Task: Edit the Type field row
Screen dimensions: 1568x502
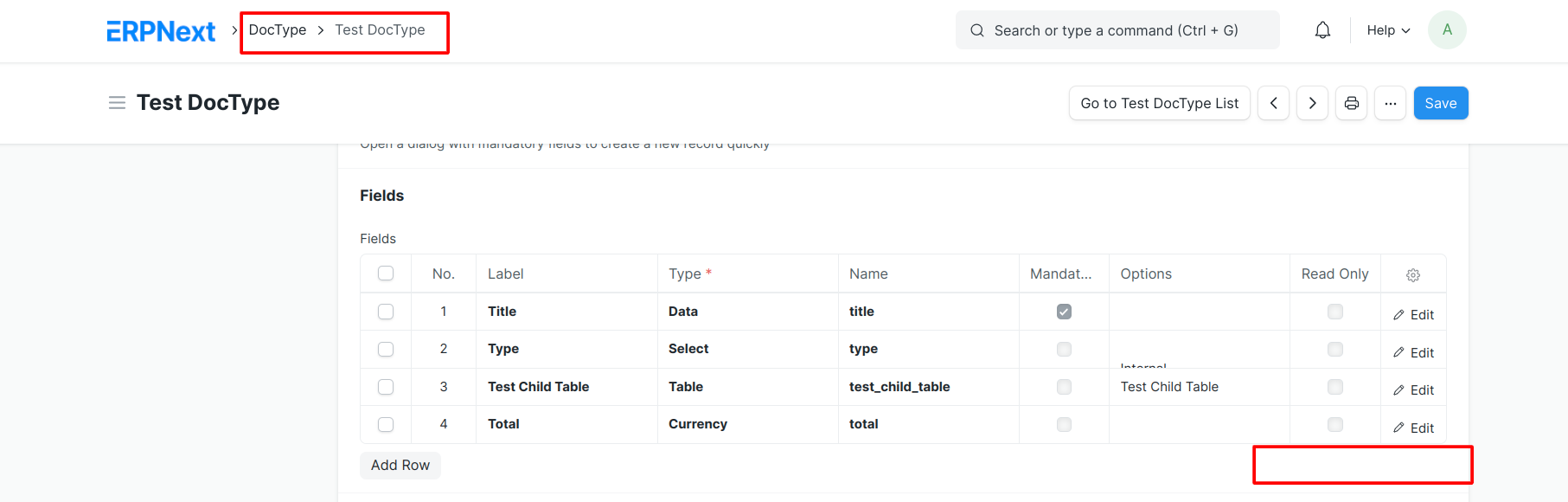Action: pos(1413,353)
